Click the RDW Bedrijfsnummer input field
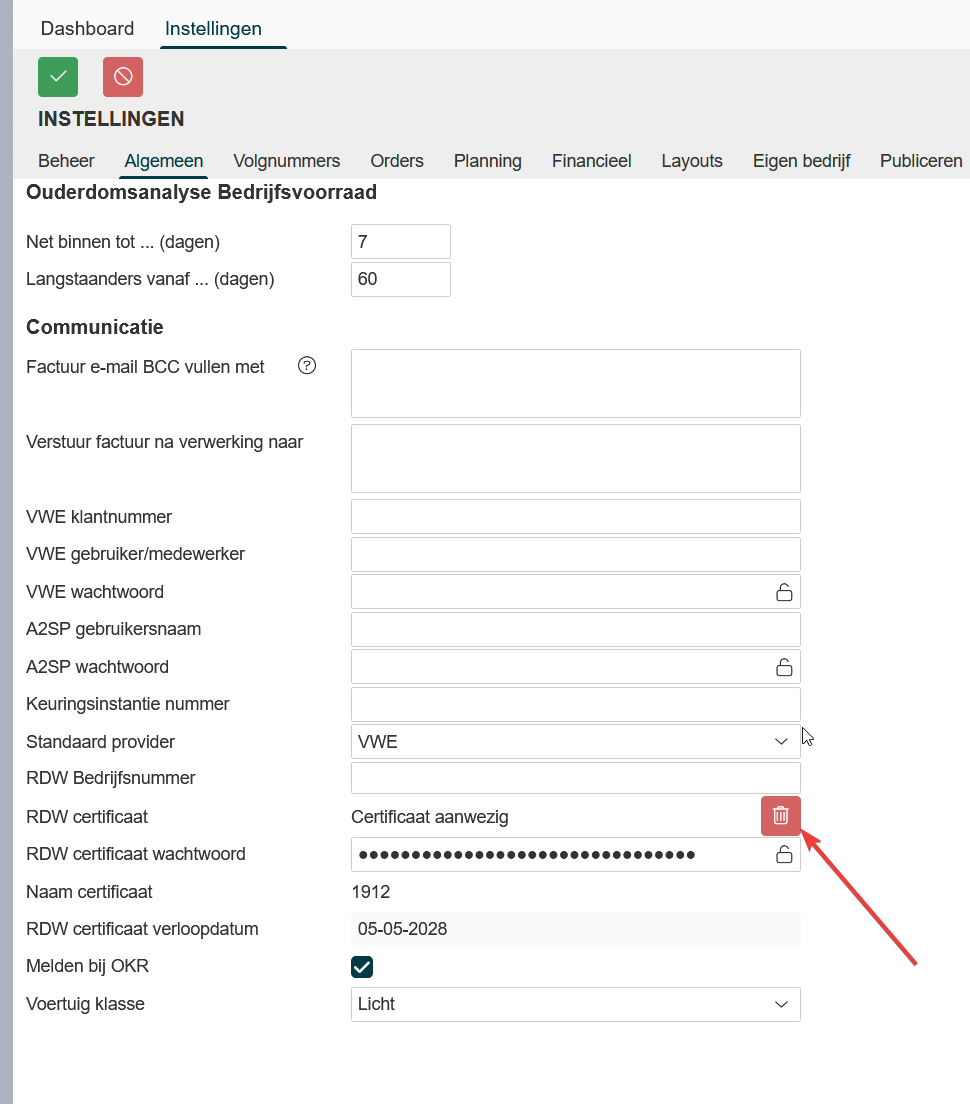 tap(575, 778)
